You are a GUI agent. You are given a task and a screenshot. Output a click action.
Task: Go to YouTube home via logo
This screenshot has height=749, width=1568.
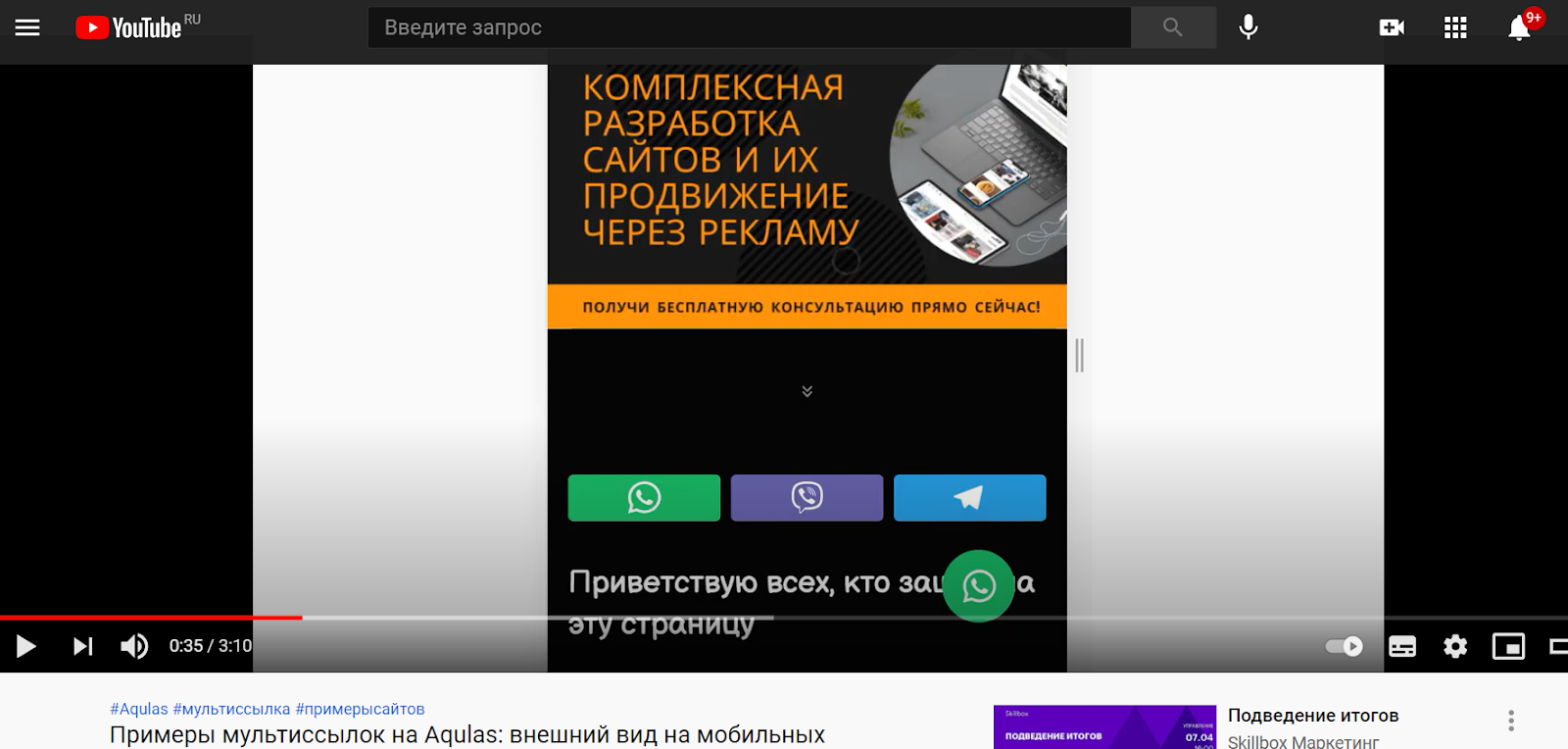pyautogui.click(x=128, y=27)
